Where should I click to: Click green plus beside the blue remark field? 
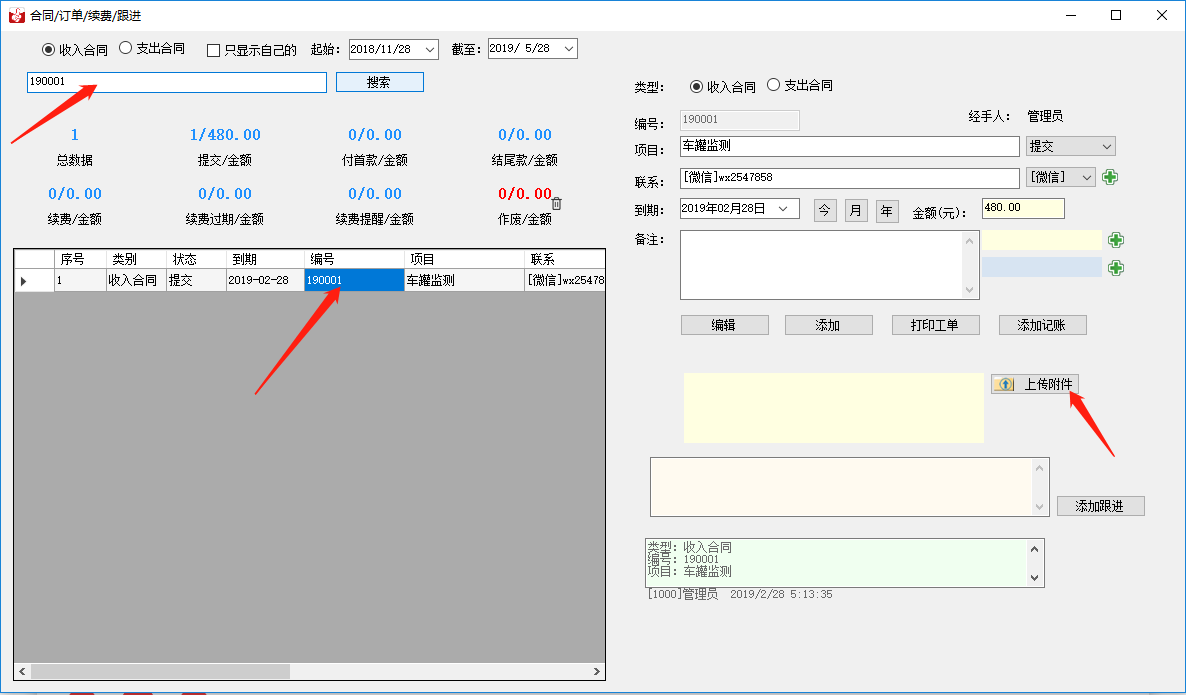click(1116, 268)
